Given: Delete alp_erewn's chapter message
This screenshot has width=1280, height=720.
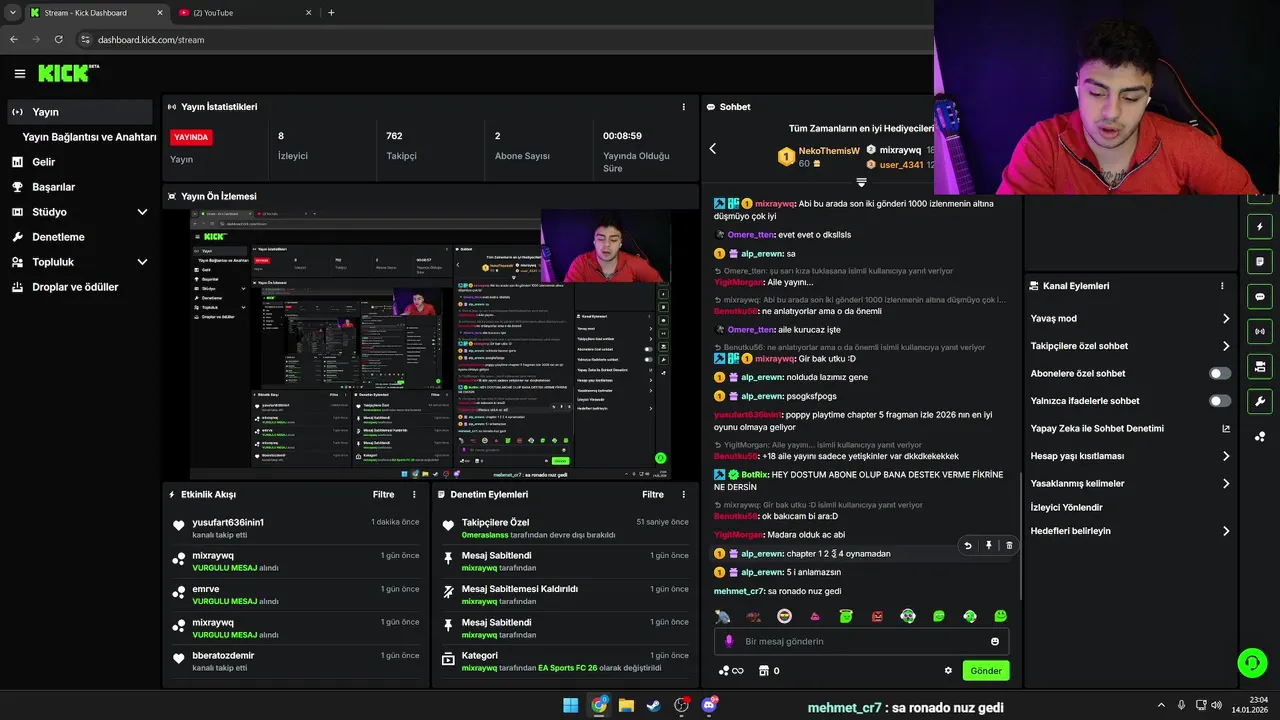Looking at the screenshot, I should pyautogui.click(x=1009, y=545).
